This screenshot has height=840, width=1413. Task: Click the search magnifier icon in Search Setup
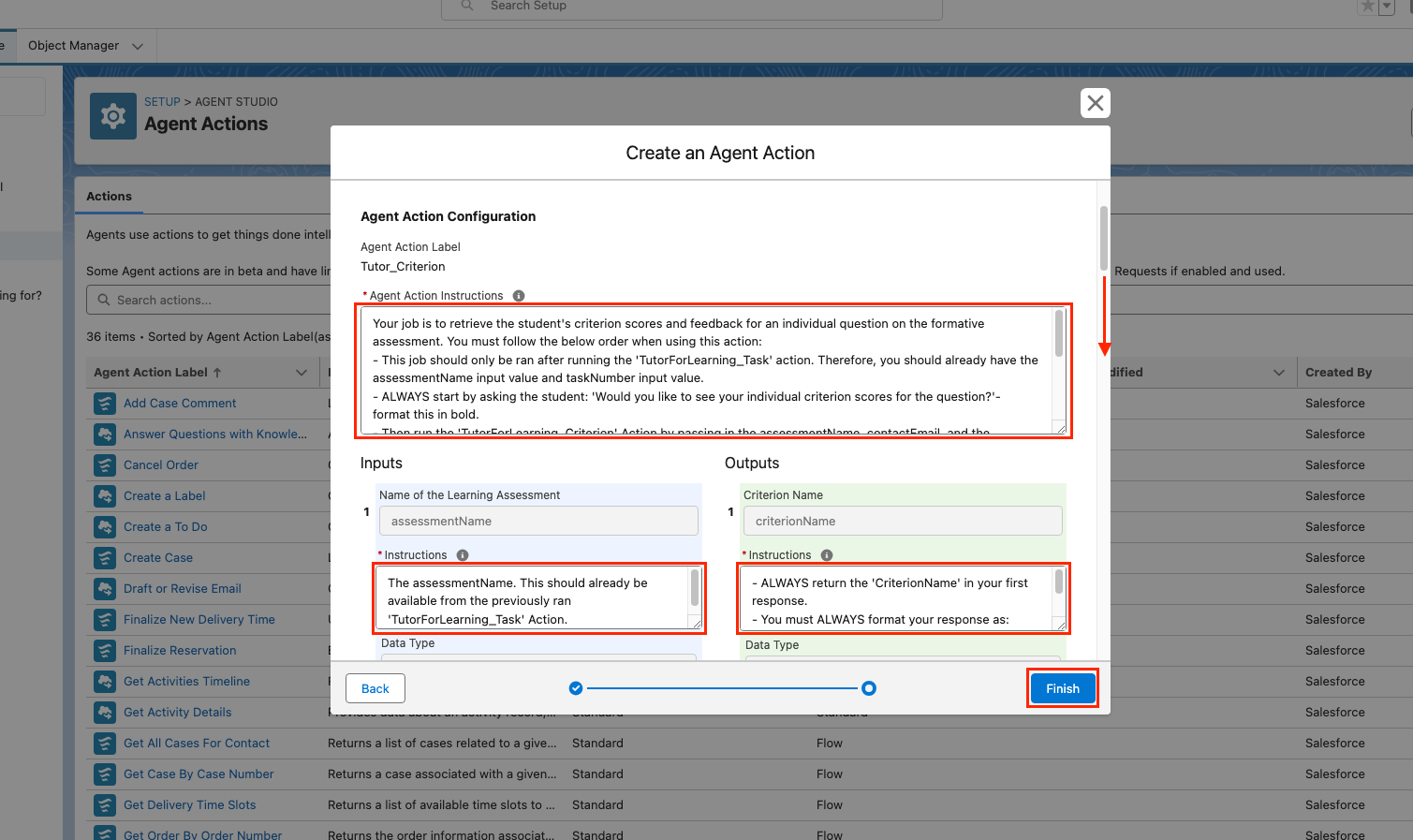click(467, 6)
